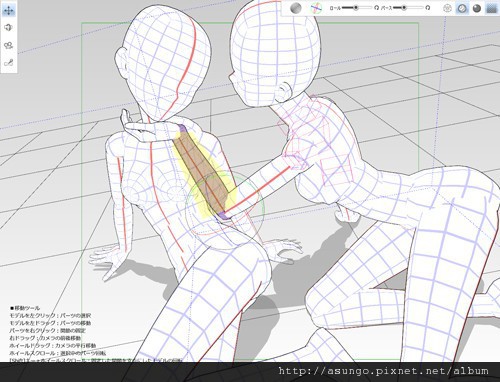
Task: Toggle the textured square background icon
Action: (x=492, y=8)
